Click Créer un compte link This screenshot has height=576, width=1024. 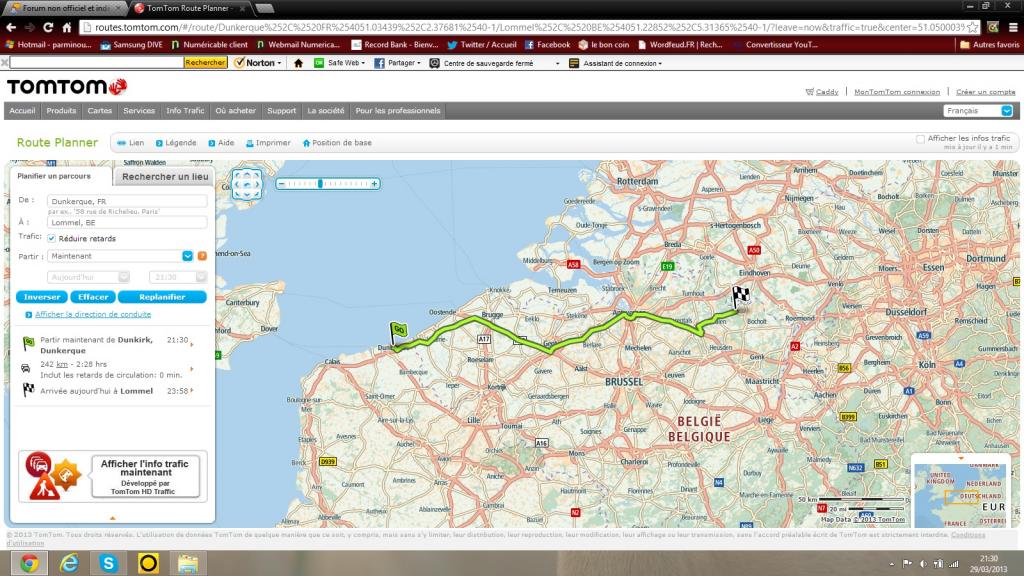[x=985, y=92]
